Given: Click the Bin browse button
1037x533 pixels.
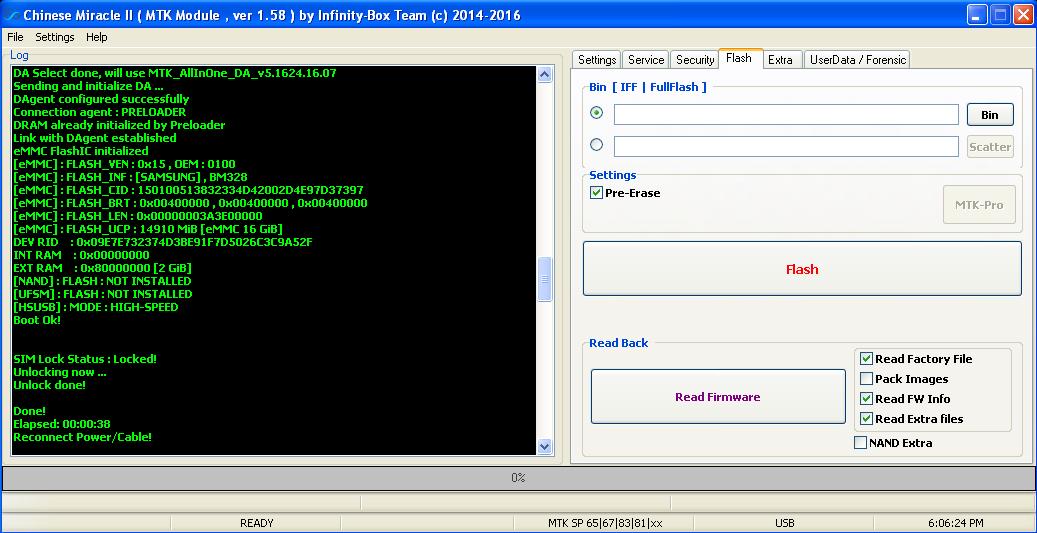Looking at the screenshot, I should 990,114.
